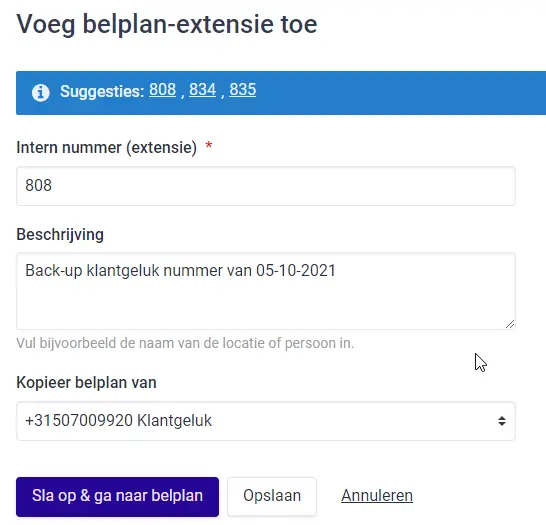Click the Intern nummer (extensie) label
This screenshot has height=525, width=546.
tap(107, 148)
